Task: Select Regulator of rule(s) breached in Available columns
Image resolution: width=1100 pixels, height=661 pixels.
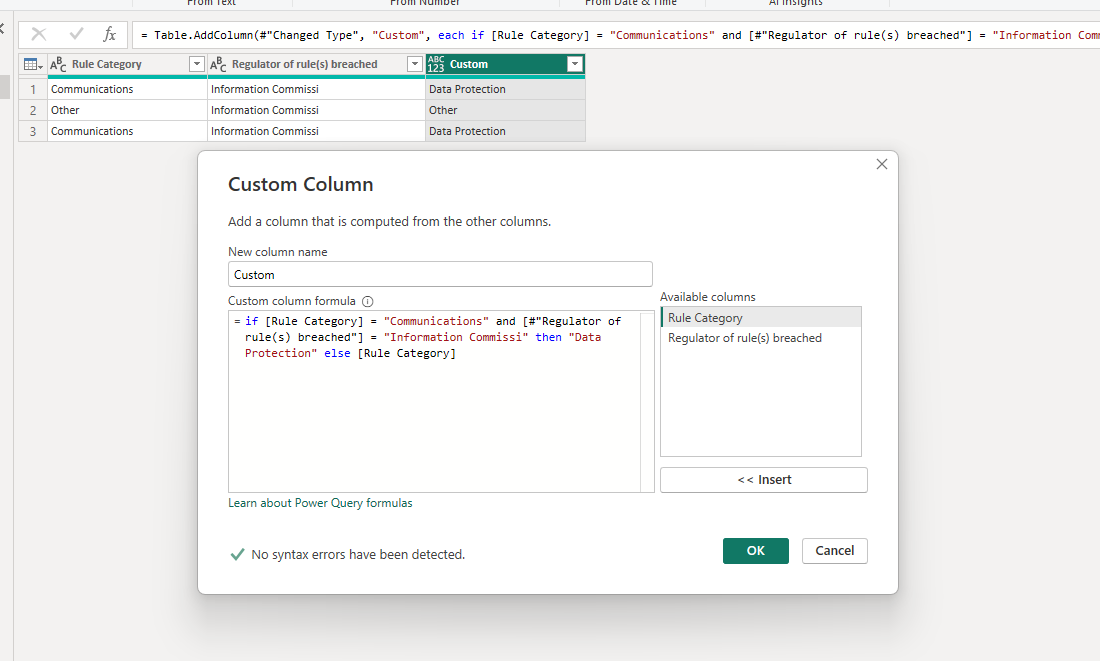Action: pos(761,338)
